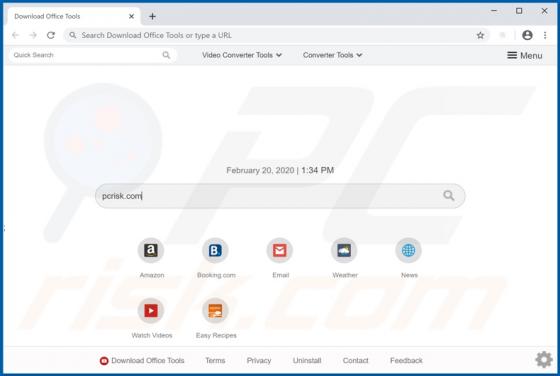The width and height of the screenshot is (560, 376).
Task: Click the Watch Videos label text
Action: point(152,335)
